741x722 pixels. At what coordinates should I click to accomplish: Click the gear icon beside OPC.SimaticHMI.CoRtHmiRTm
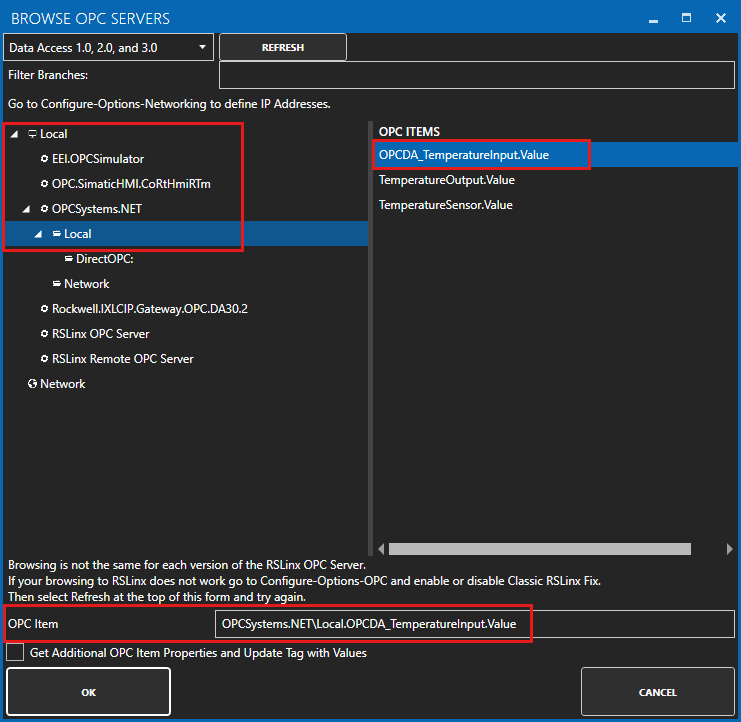pyautogui.click(x=44, y=184)
